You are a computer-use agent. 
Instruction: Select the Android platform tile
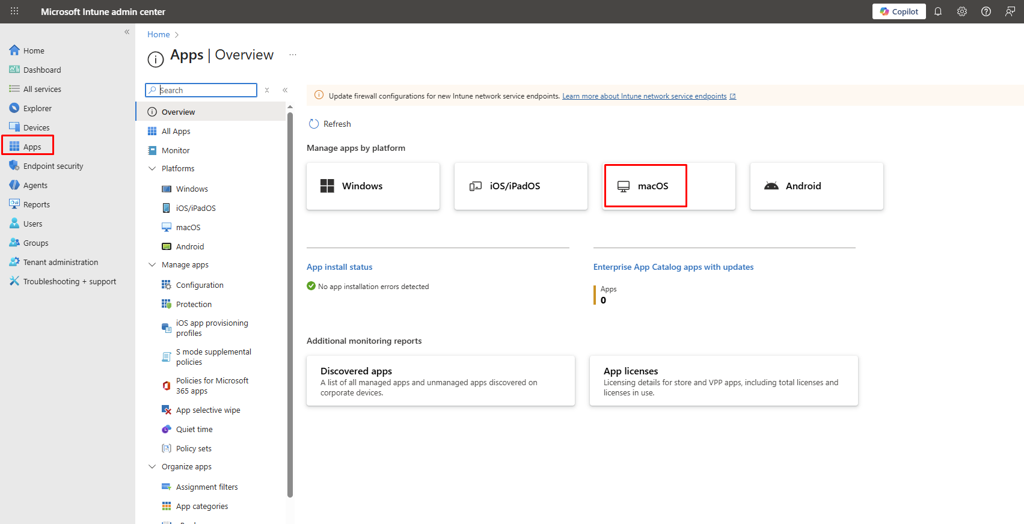click(816, 186)
